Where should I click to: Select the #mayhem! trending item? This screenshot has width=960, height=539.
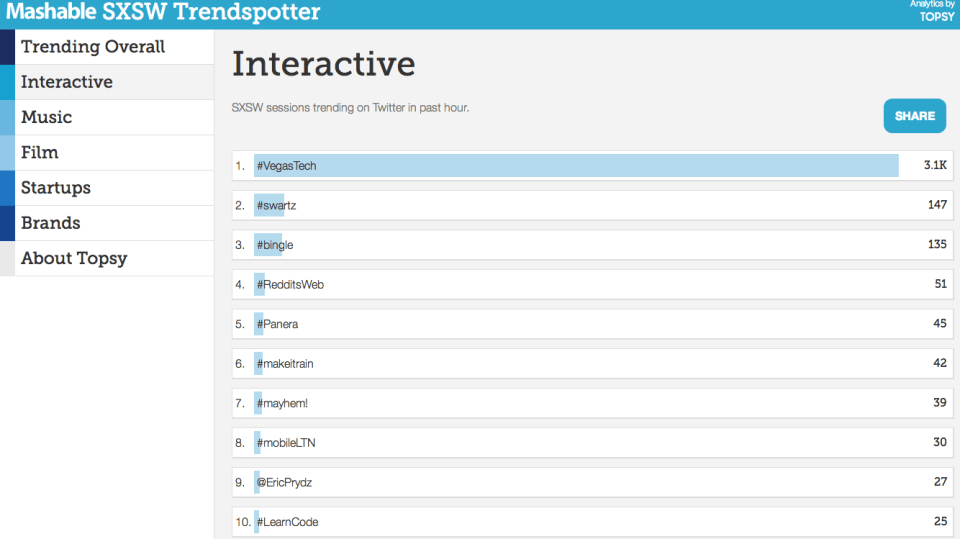[282, 403]
